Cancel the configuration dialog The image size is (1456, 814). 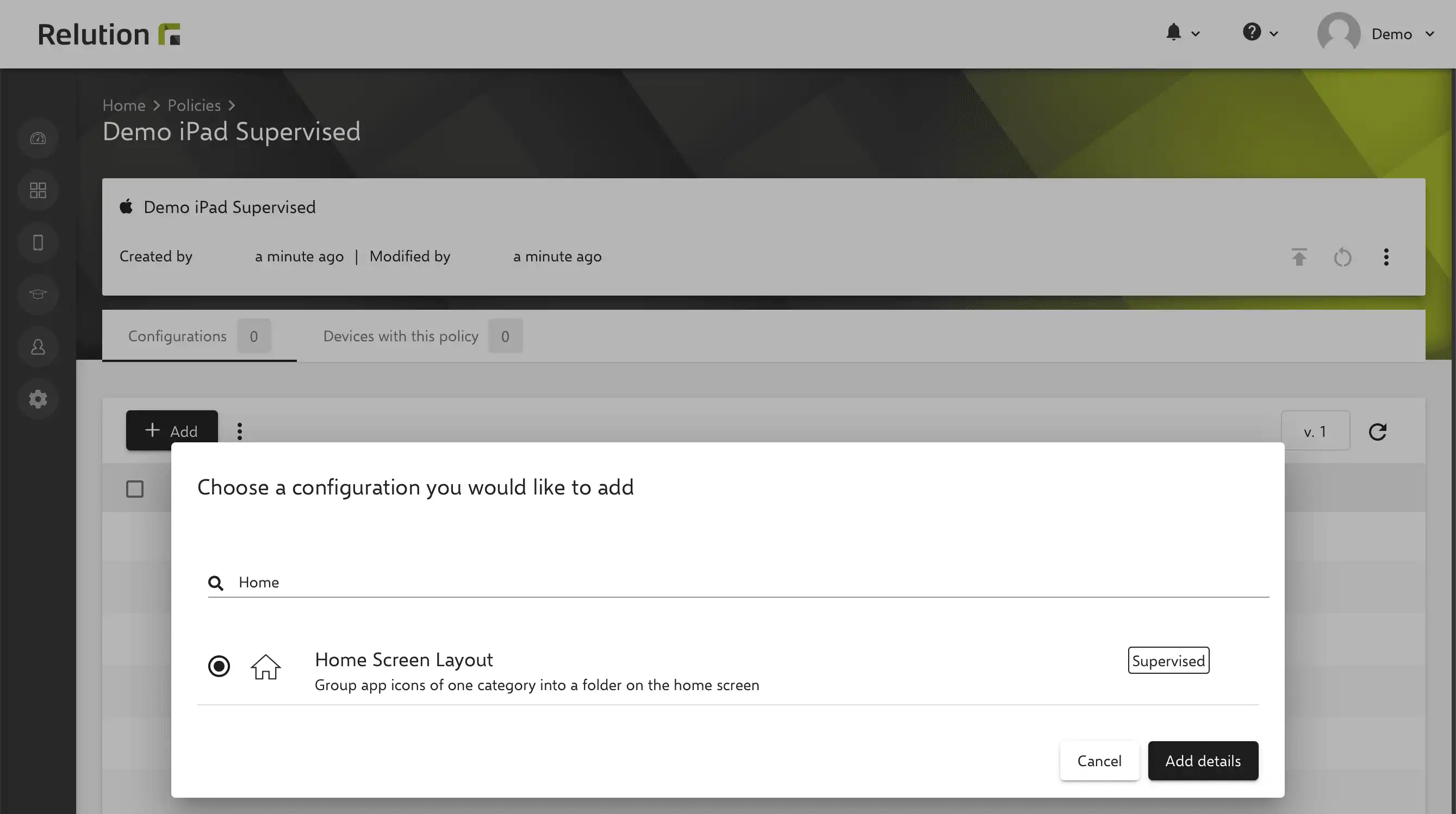pos(1099,761)
